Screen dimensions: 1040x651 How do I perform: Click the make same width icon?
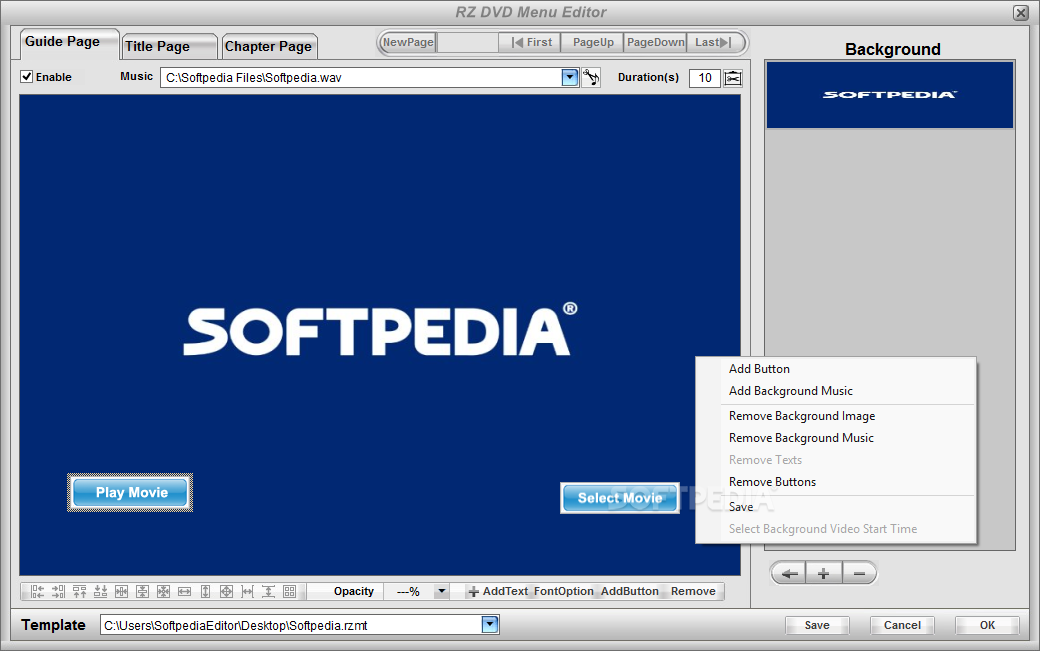[184, 591]
